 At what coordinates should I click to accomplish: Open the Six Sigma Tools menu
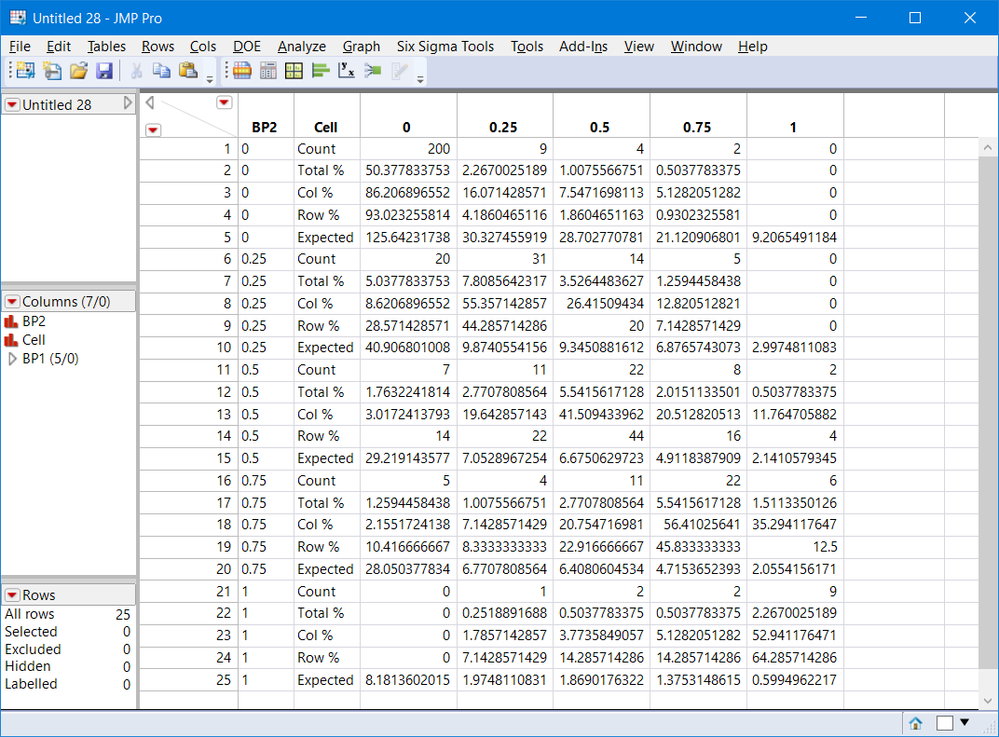(x=445, y=47)
